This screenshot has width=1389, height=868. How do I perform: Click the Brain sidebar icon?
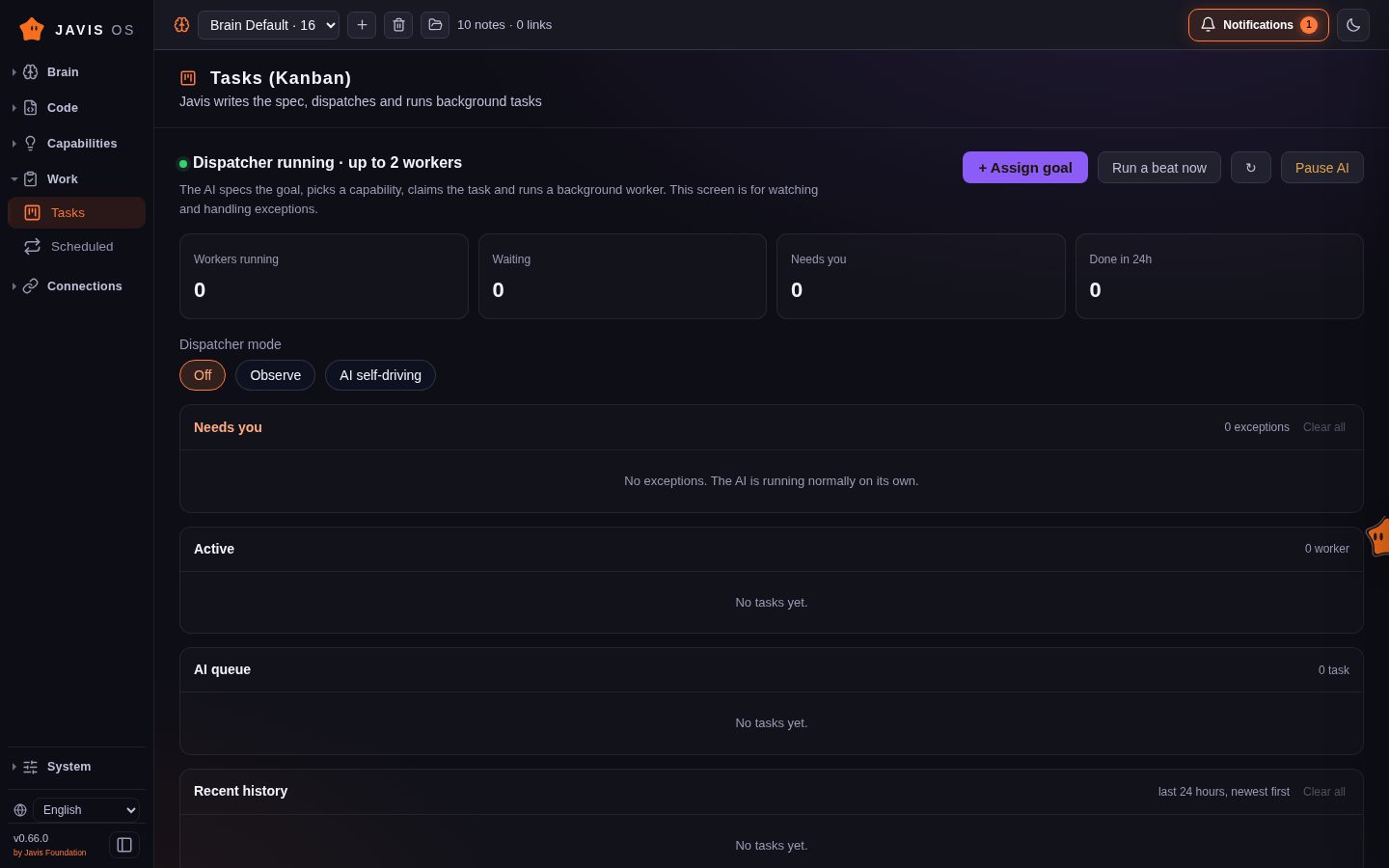tap(31, 72)
